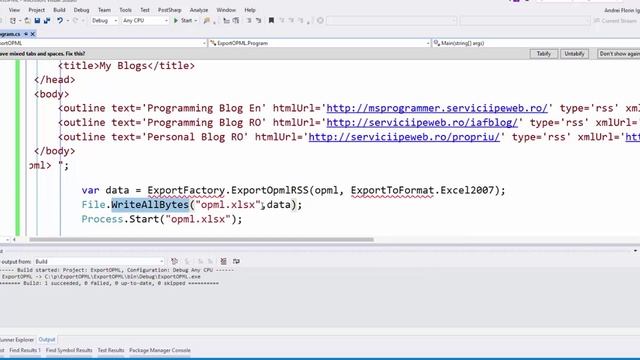This screenshot has width=640, height=360.
Task: Click the 'Build: 1 succeeded' output line
Action: [109, 283]
